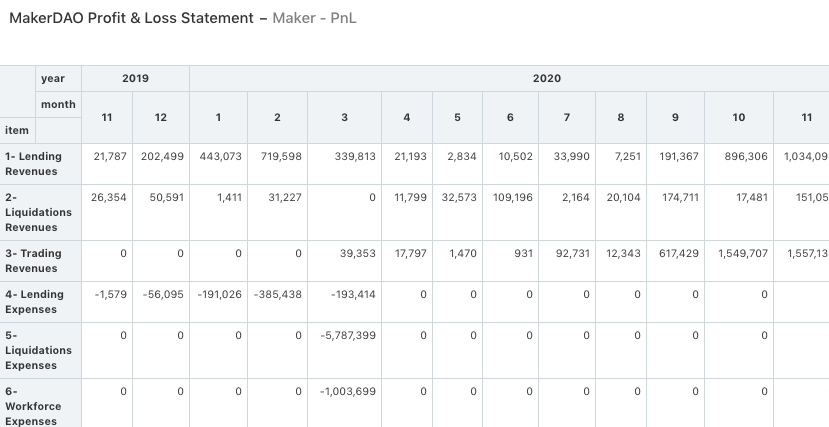Select month 10 column header
829x427 pixels.
(739, 117)
